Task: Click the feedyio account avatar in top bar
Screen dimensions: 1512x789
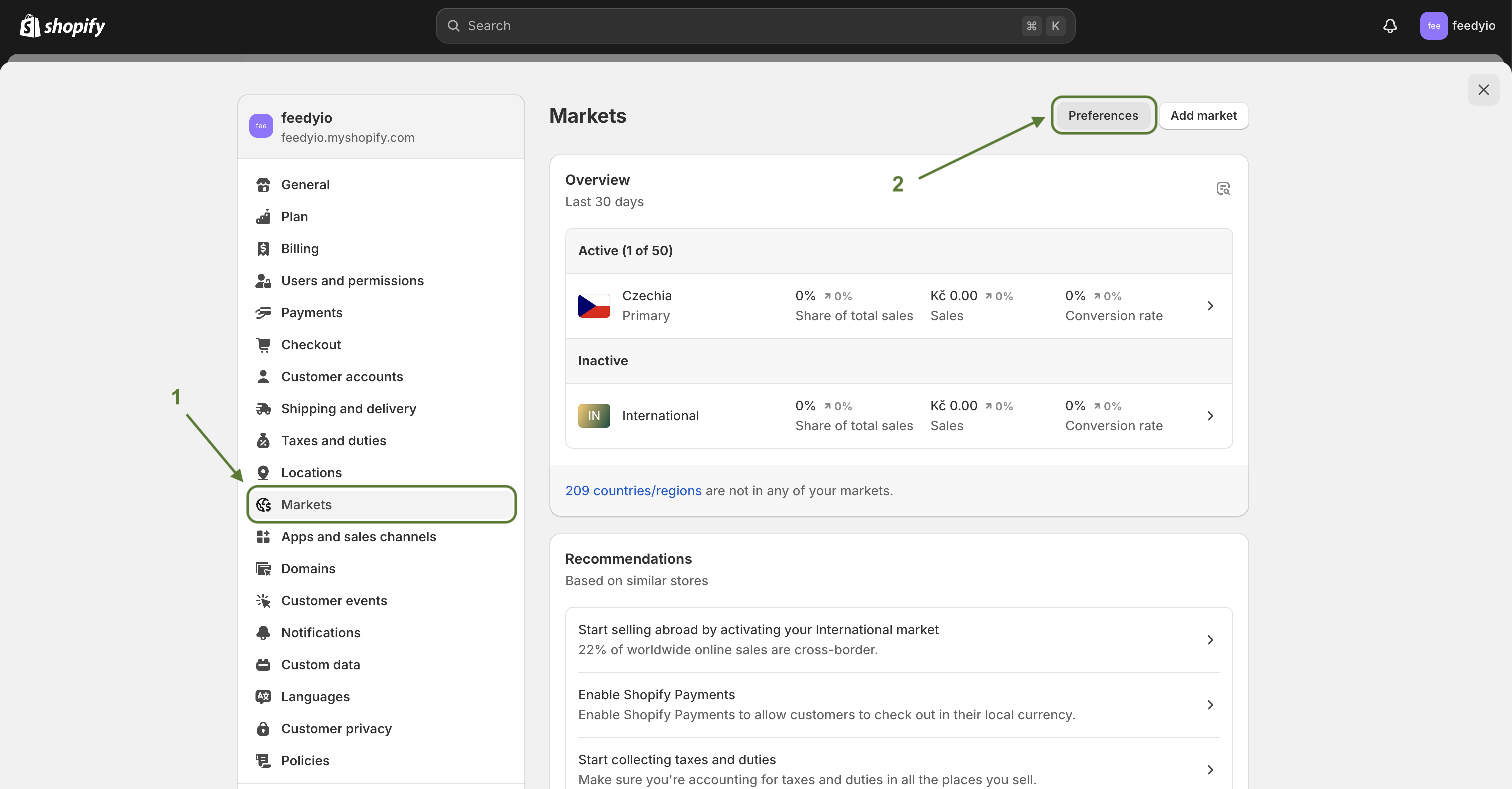Action: pyautogui.click(x=1434, y=26)
